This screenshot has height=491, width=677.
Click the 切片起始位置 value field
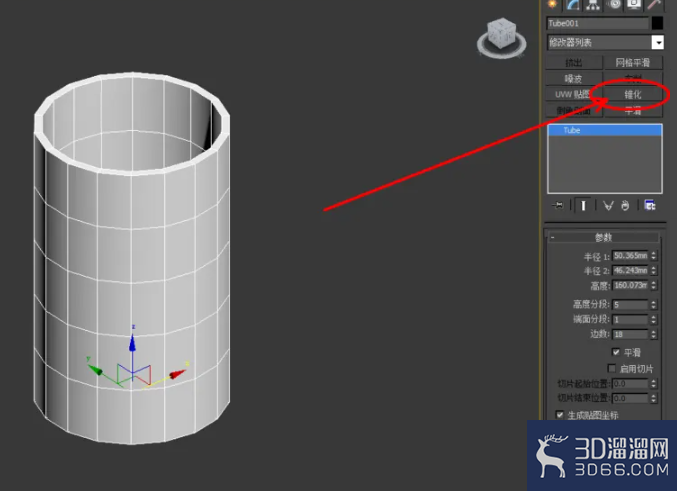[630, 383]
